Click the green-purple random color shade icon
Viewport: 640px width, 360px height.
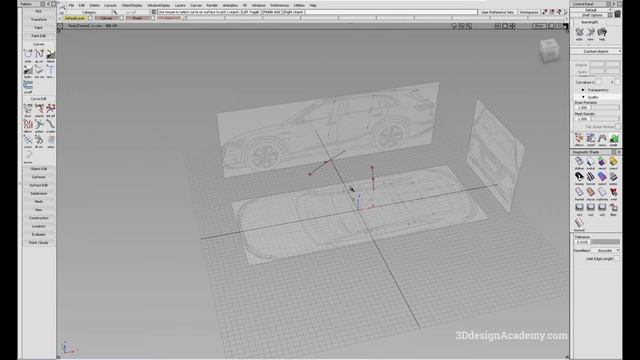(602, 162)
